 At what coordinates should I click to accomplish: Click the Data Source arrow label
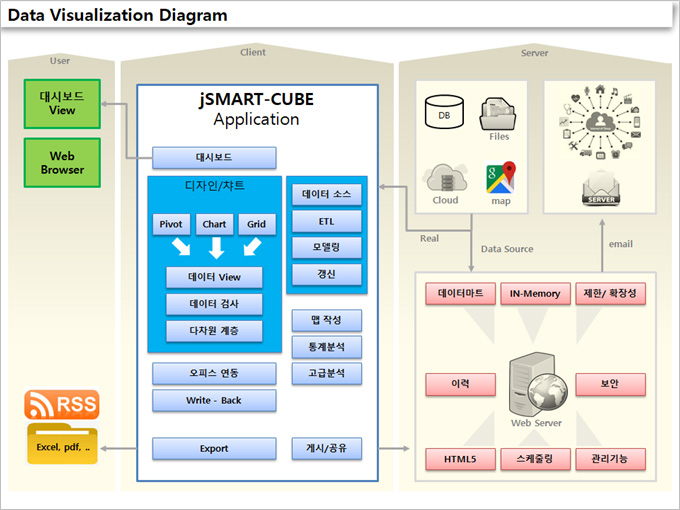(507, 249)
